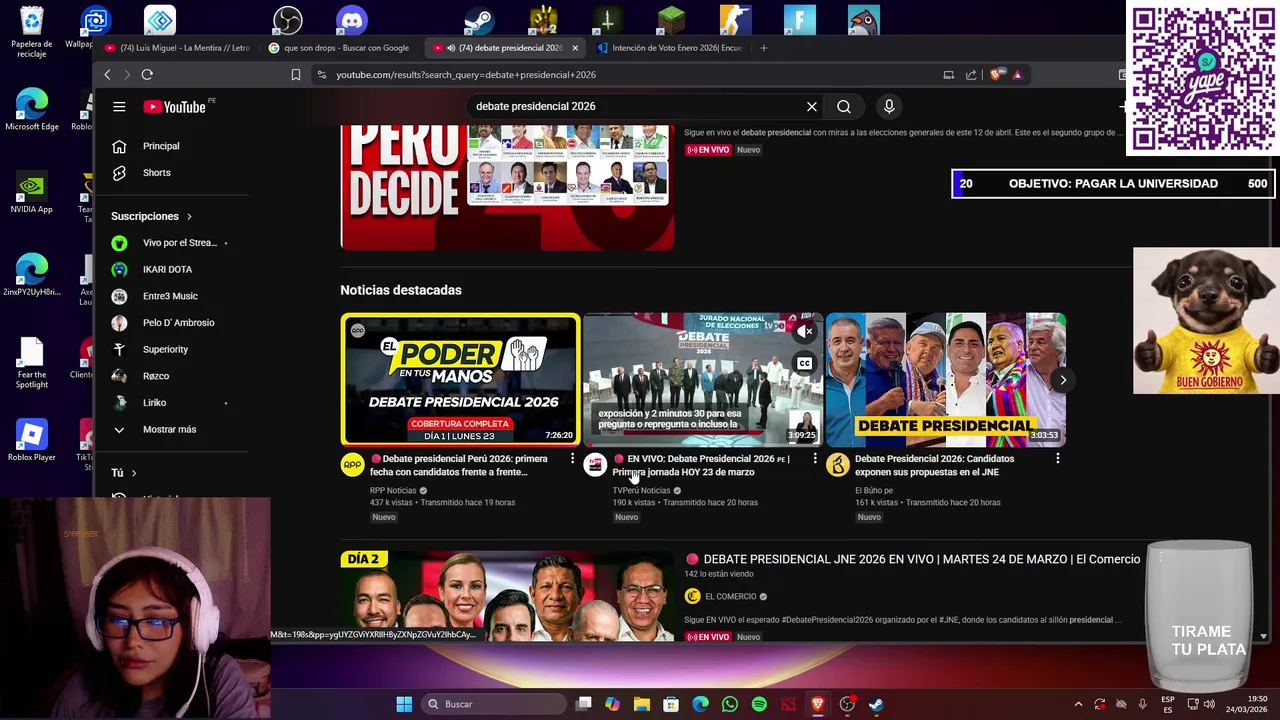
Task: Select the Discord desktop shortcut
Action: click(x=352, y=20)
